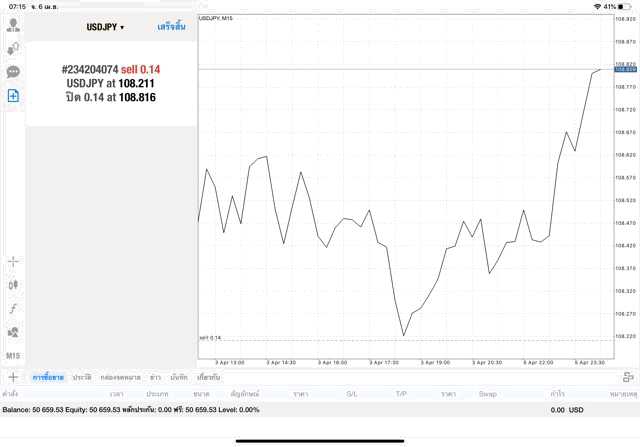Open the objects shapes icon

click(13, 332)
